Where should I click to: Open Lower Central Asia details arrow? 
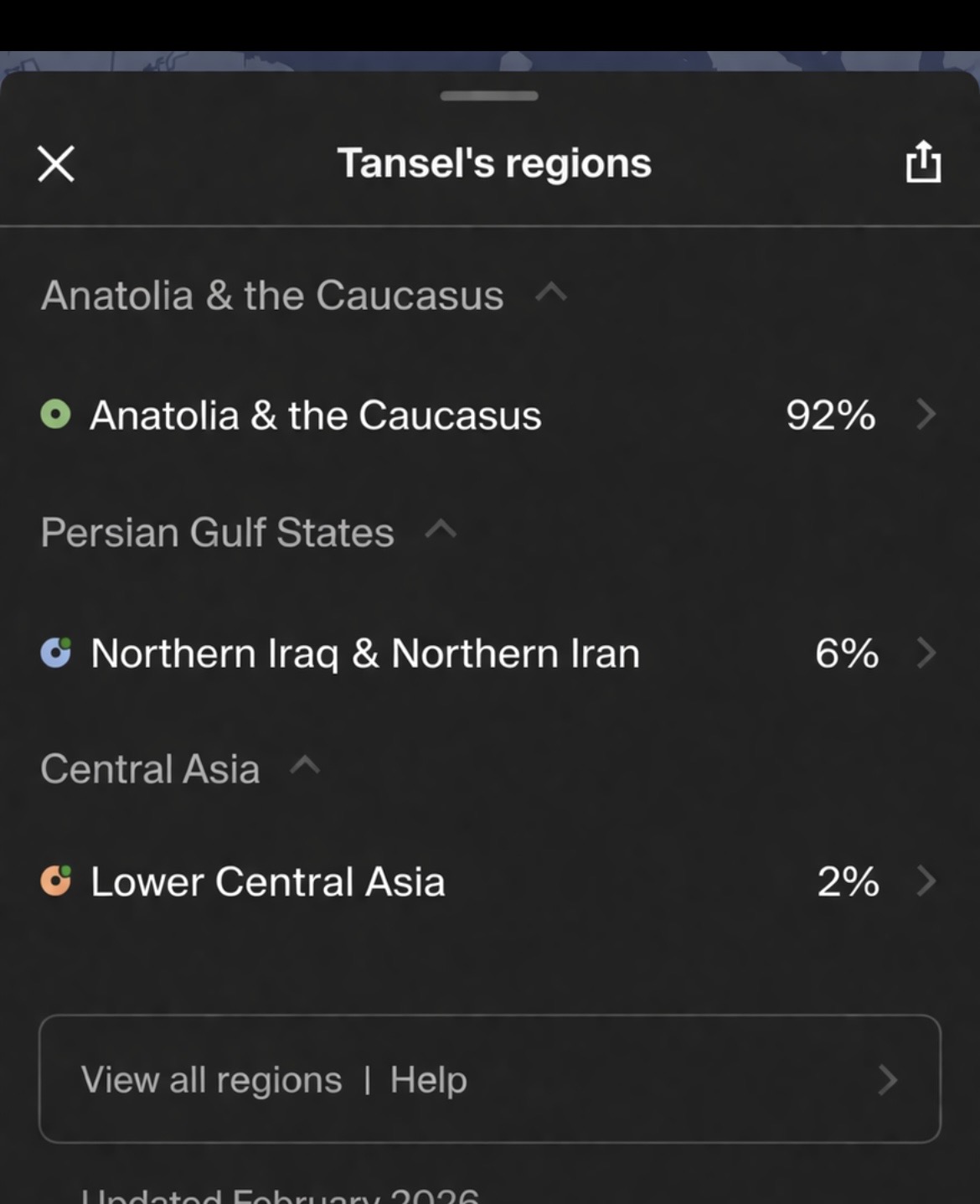926,881
